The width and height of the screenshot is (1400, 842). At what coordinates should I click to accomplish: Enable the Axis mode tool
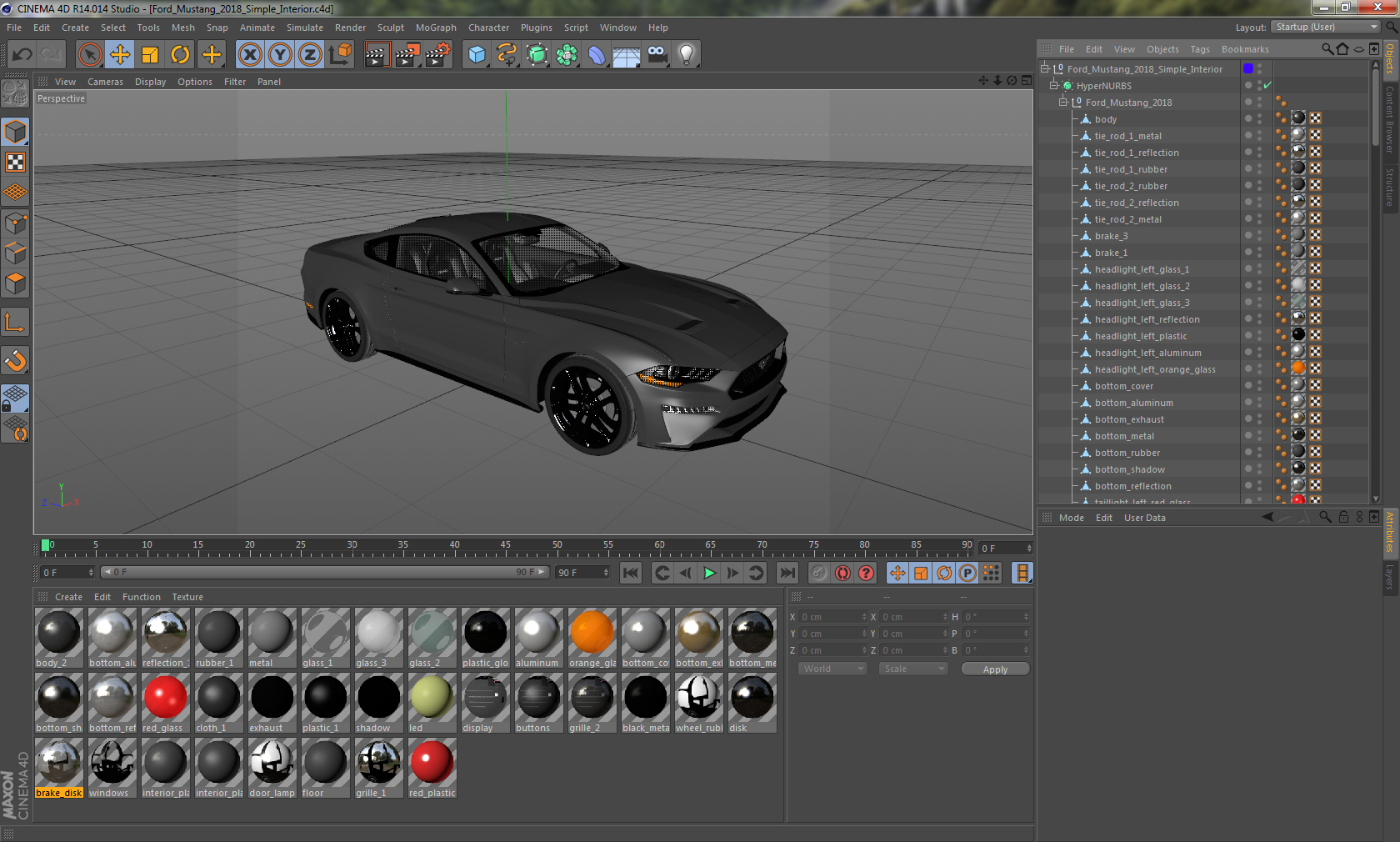(x=16, y=323)
